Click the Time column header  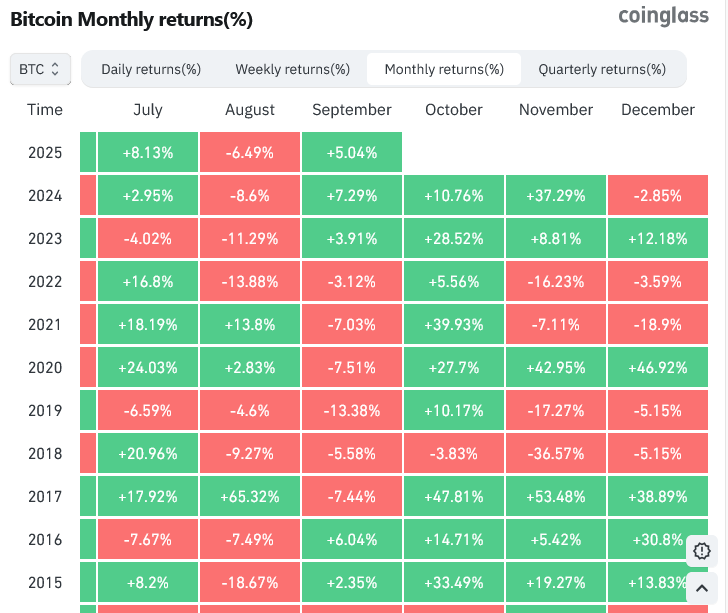coord(45,110)
